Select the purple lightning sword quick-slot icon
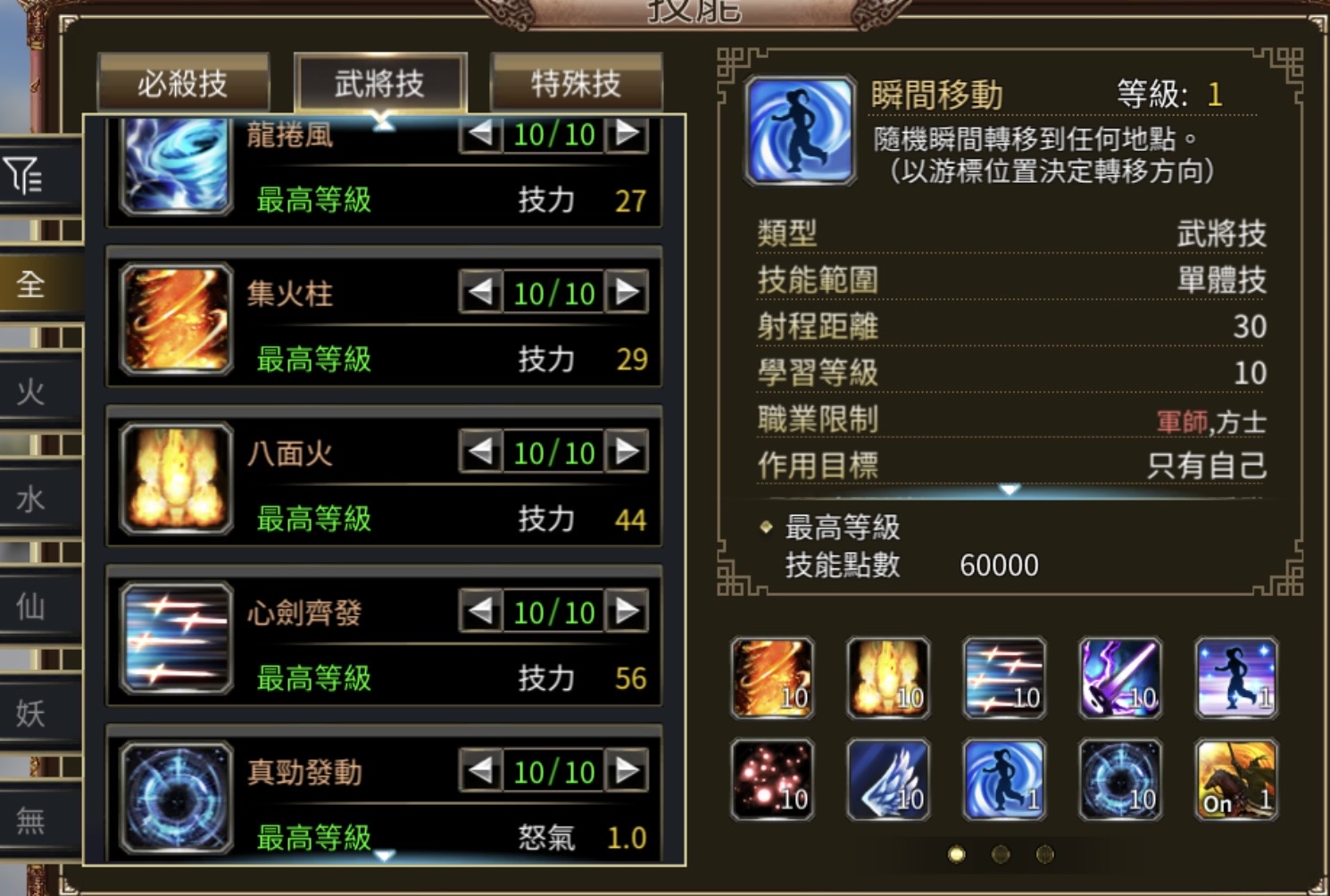The height and width of the screenshot is (896, 1330). coord(1120,678)
